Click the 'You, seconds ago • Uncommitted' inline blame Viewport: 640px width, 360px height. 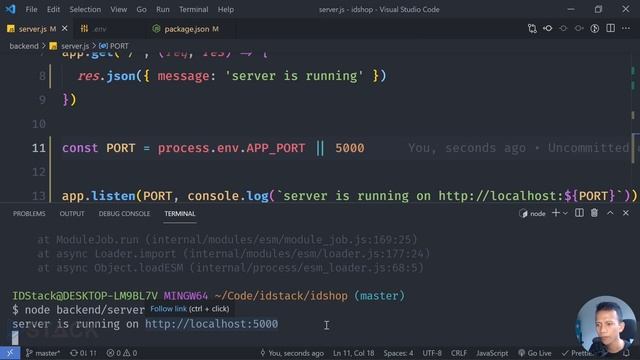click(x=518, y=148)
